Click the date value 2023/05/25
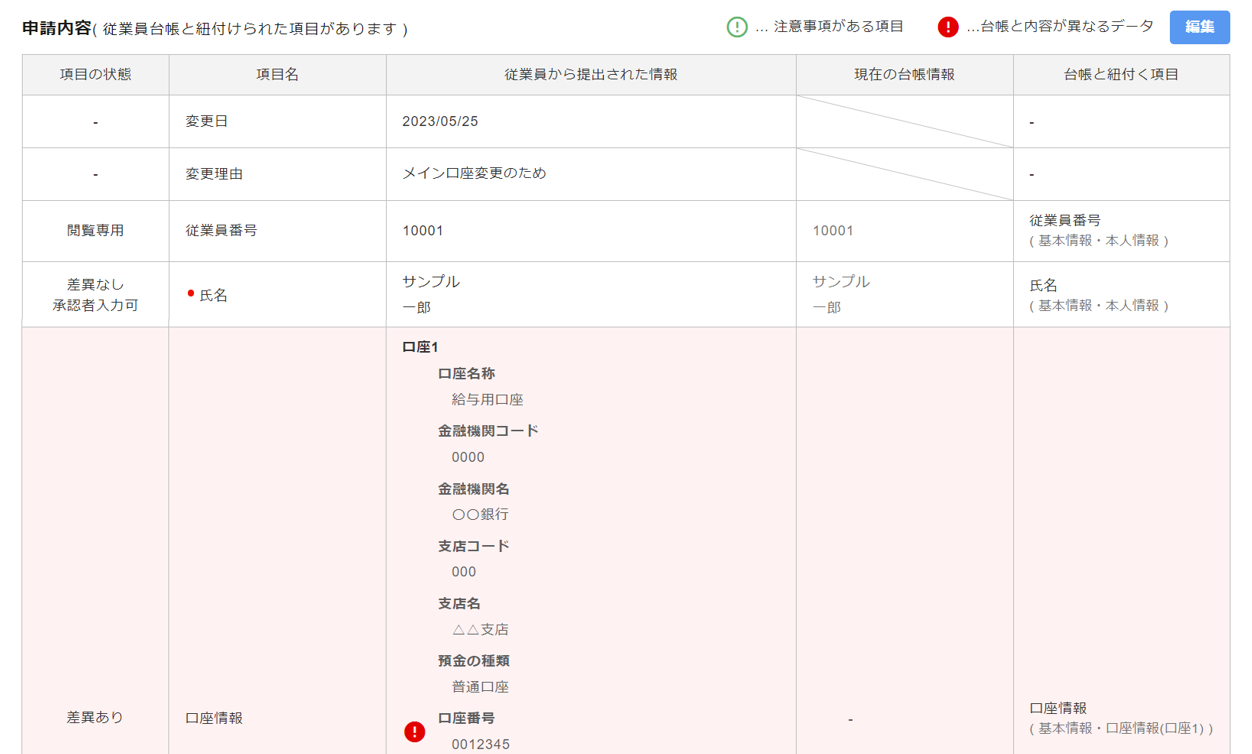 [440, 121]
